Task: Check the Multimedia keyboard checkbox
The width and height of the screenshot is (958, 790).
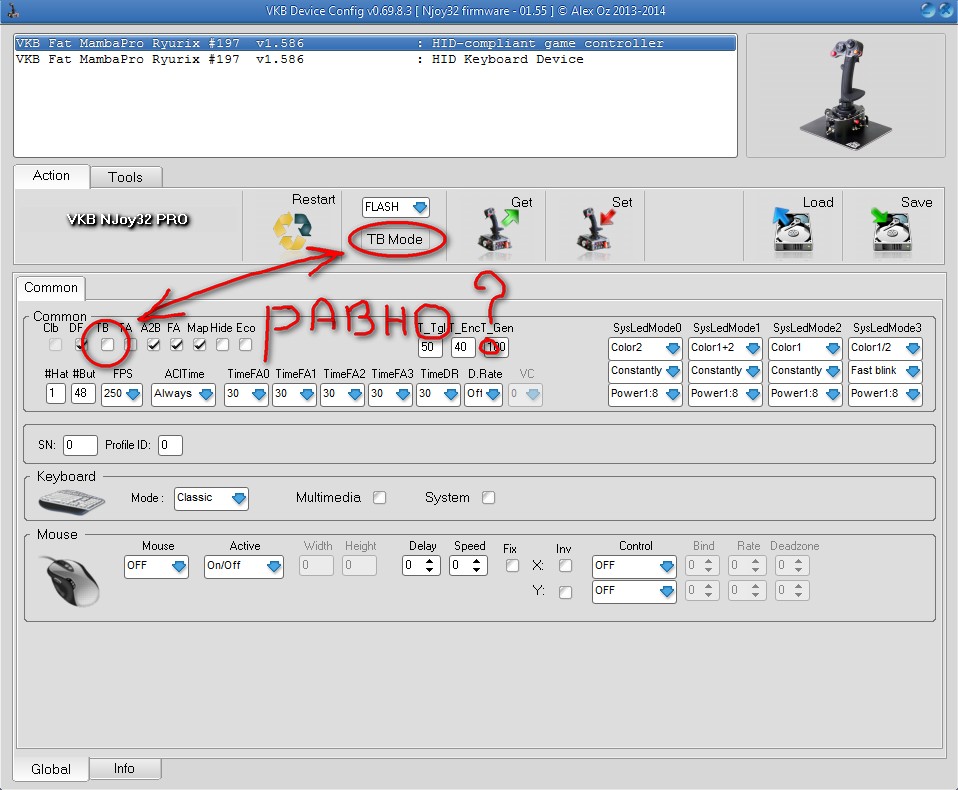Action: [x=379, y=498]
